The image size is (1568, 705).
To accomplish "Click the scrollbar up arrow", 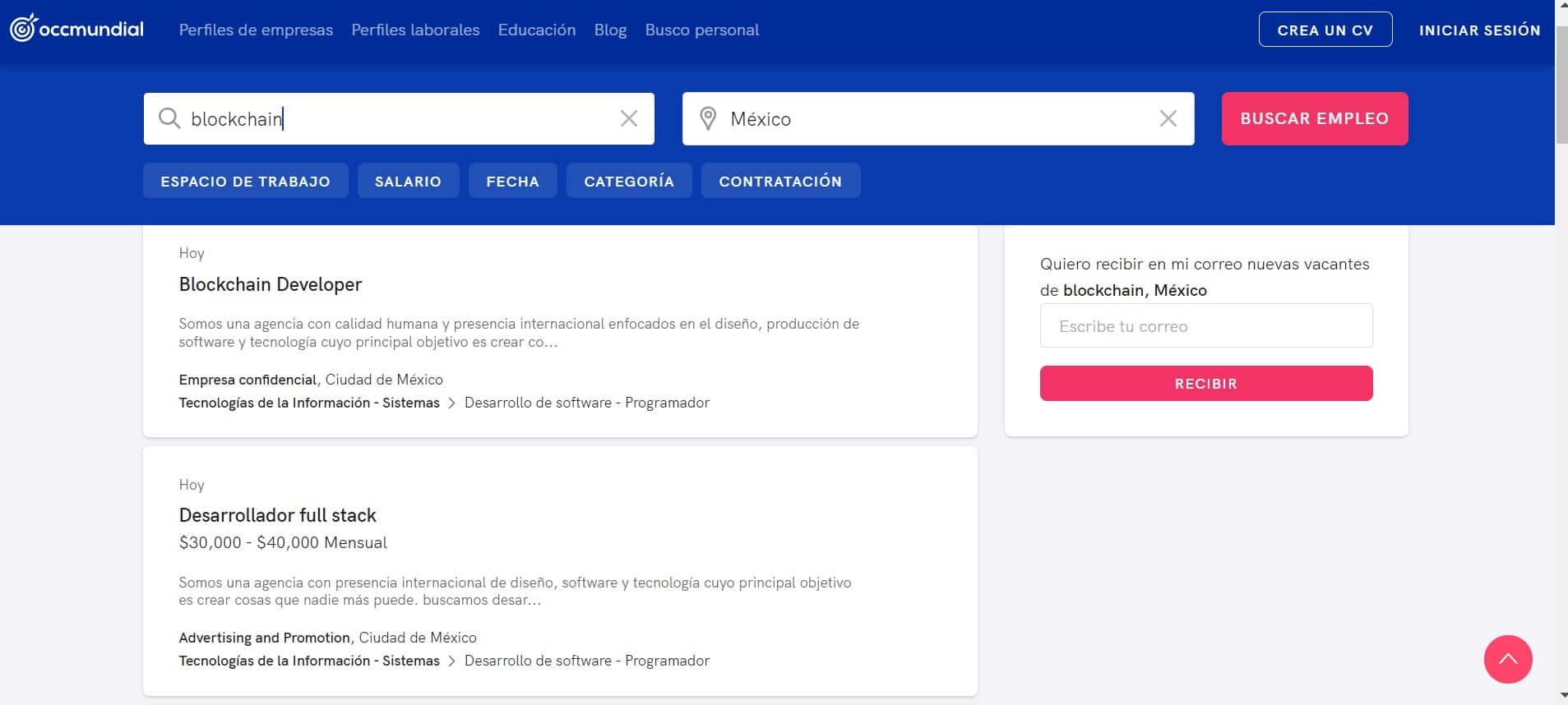I will click(1561, 7).
